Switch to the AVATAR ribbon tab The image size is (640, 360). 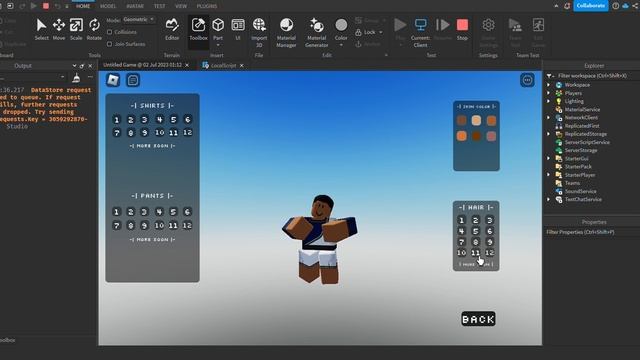(135, 6)
